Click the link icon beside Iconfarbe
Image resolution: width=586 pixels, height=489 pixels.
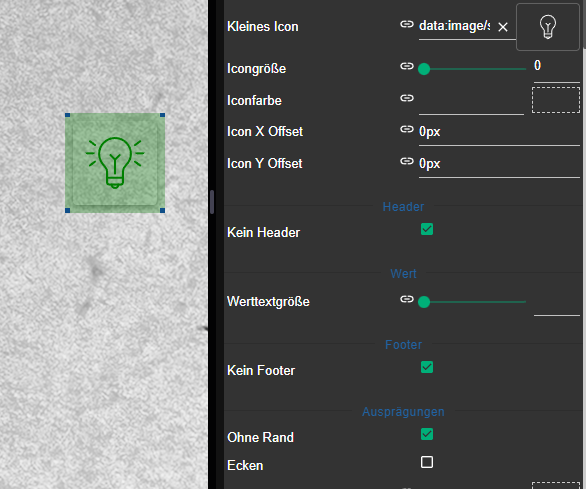pyautogui.click(x=407, y=98)
